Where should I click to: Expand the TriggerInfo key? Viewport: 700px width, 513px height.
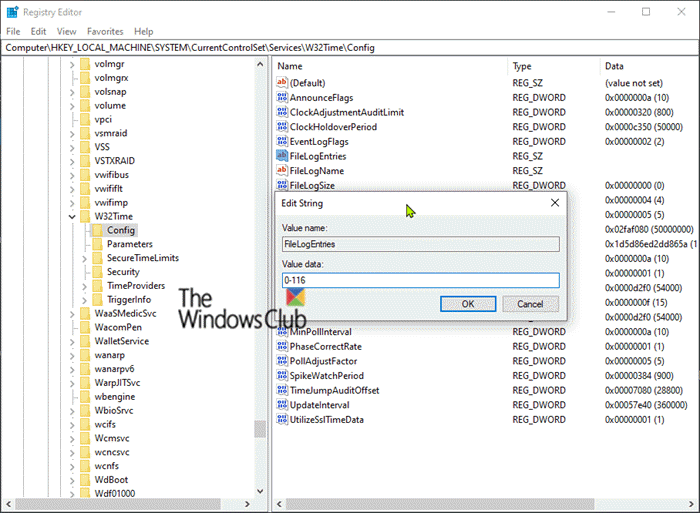coord(84,300)
